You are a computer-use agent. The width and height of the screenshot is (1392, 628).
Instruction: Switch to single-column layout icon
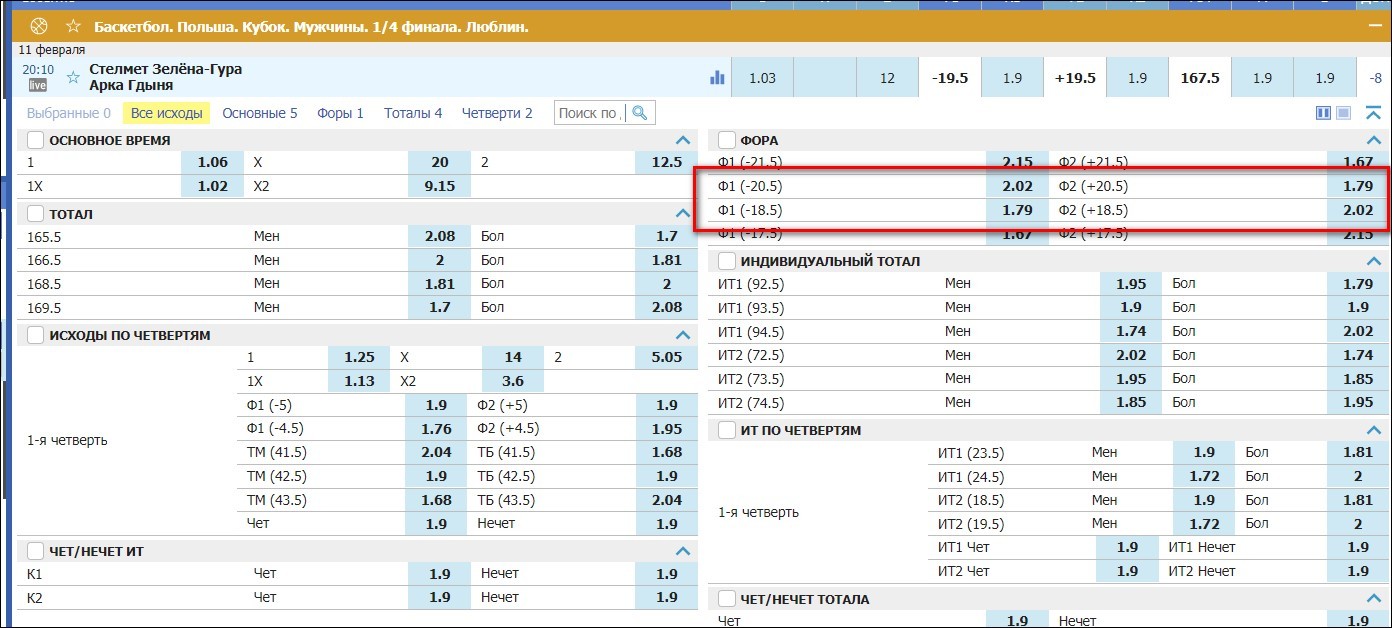pyautogui.click(x=1344, y=113)
